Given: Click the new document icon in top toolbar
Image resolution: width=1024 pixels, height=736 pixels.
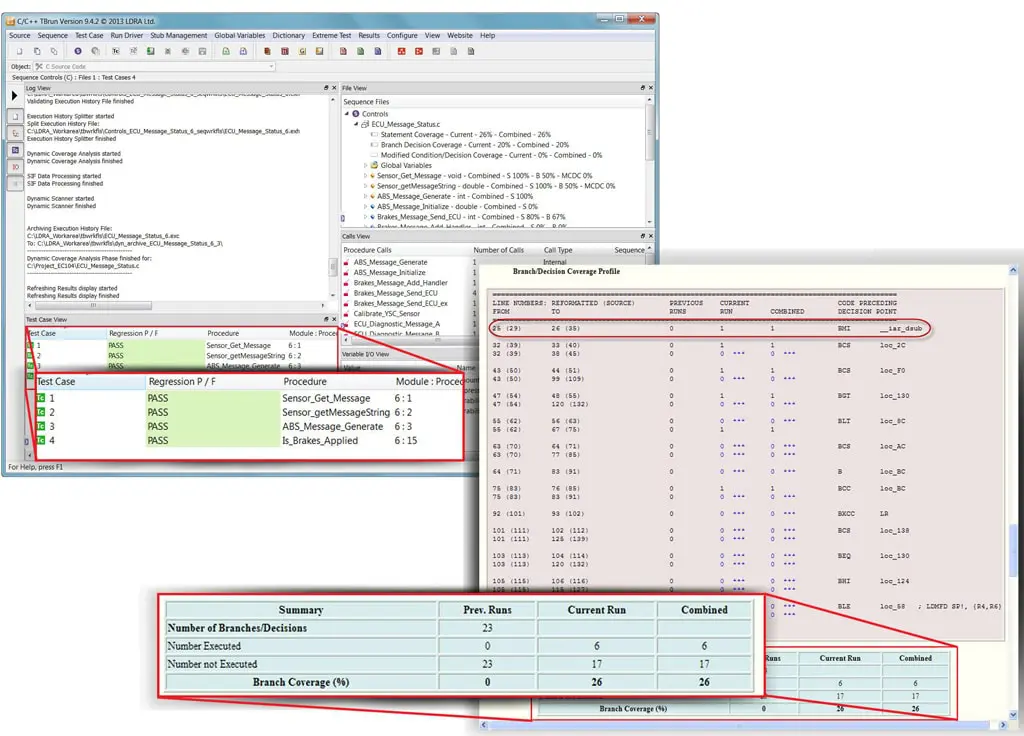Looking at the screenshot, I should pyautogui.click(x=19, y=51).
